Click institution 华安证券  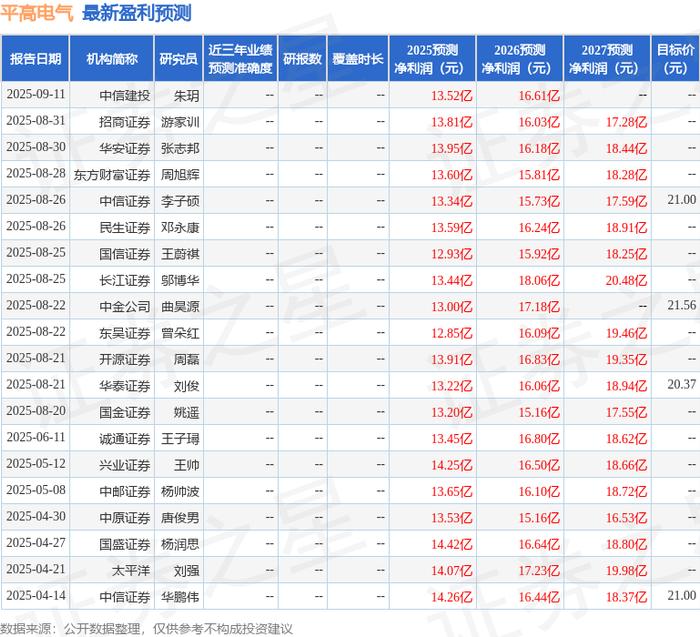pos(125,148)
